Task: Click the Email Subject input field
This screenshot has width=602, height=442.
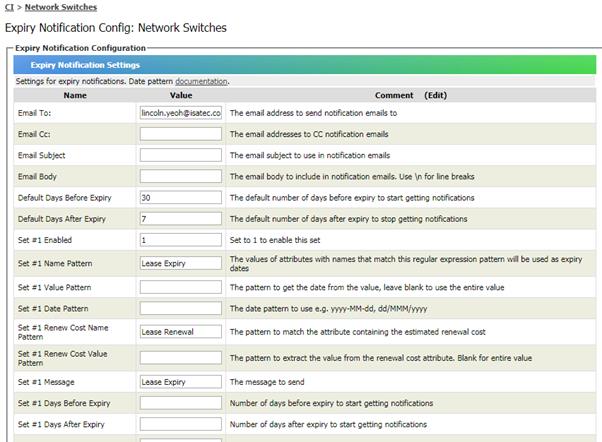Action: tap(181, 155)
